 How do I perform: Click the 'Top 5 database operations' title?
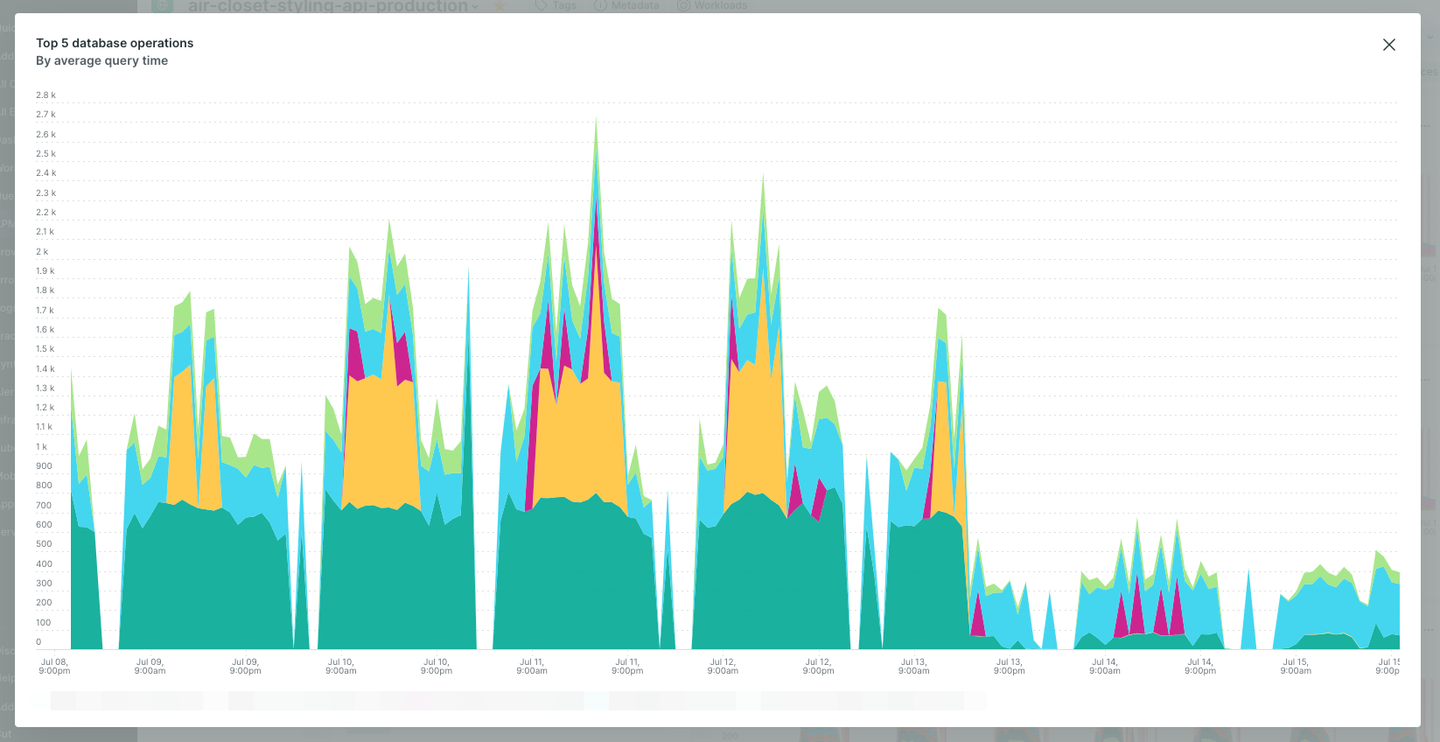point(115,43)
